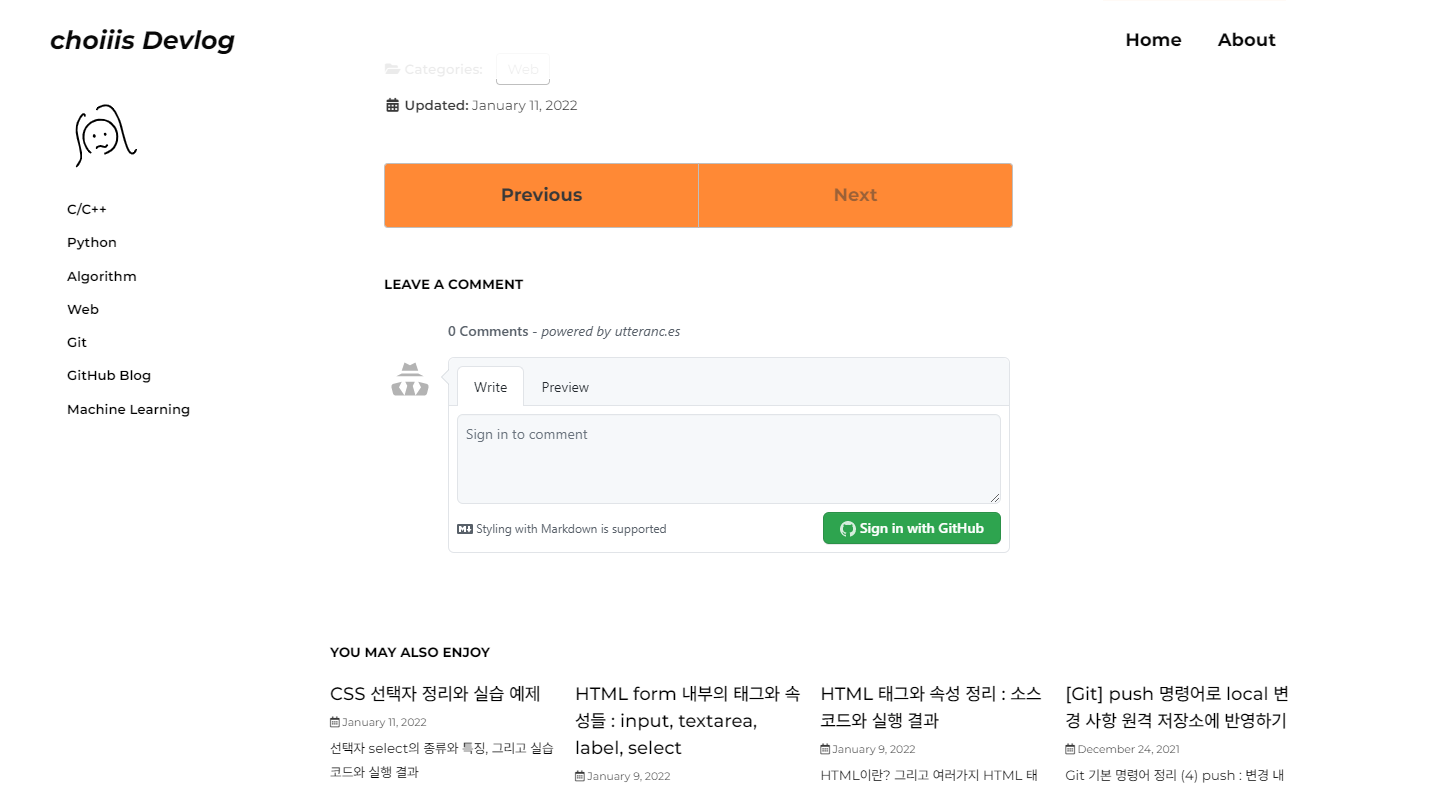Click the calendar icon under the CSS post
The image size is (1431, 791).
pyautogui.click(x=334, y=721)
